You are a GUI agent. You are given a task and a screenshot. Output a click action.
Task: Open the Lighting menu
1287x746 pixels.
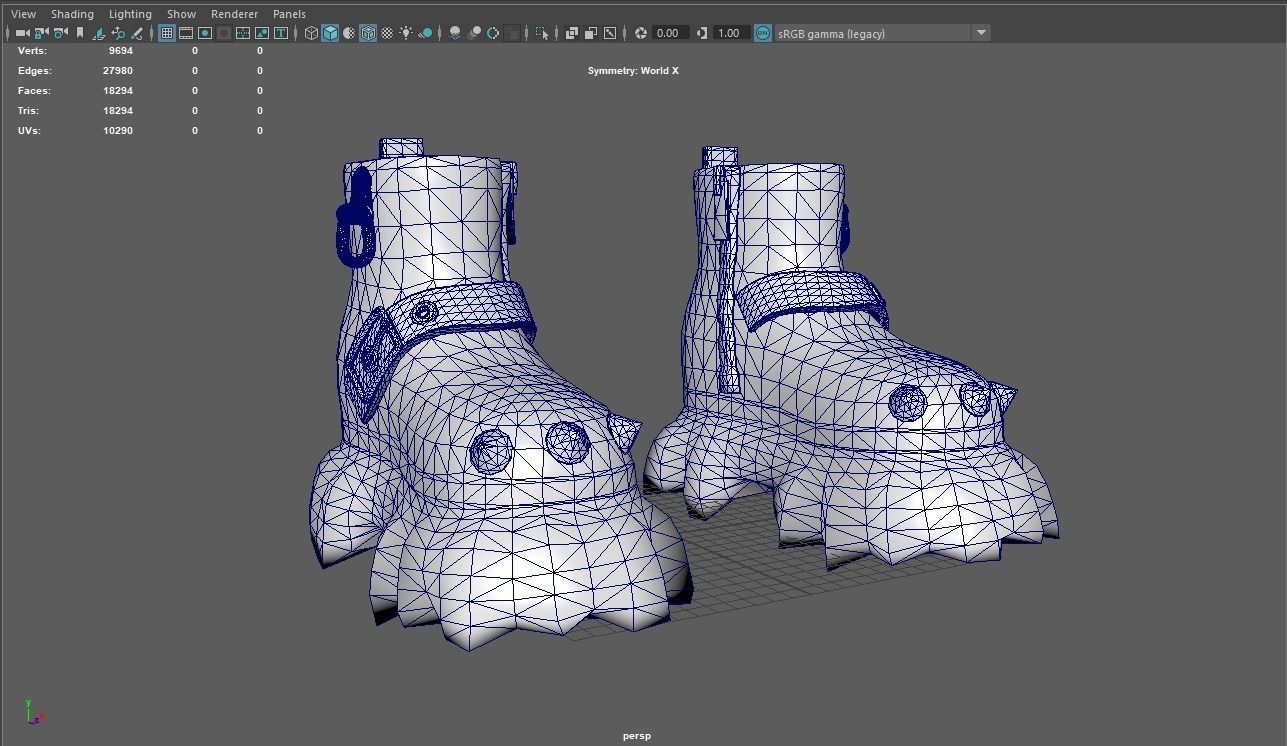pos(130,14)
